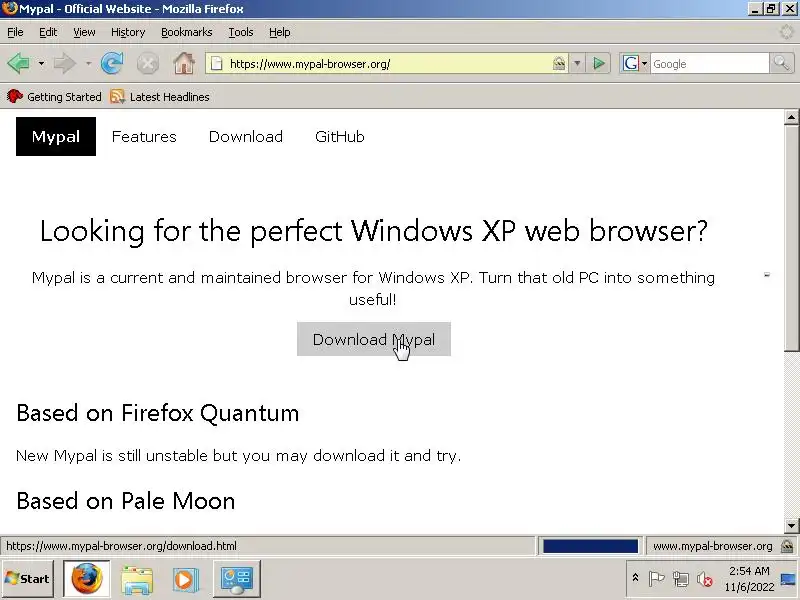Open the Forward history dropdown arrow

(x=88, y=64)
